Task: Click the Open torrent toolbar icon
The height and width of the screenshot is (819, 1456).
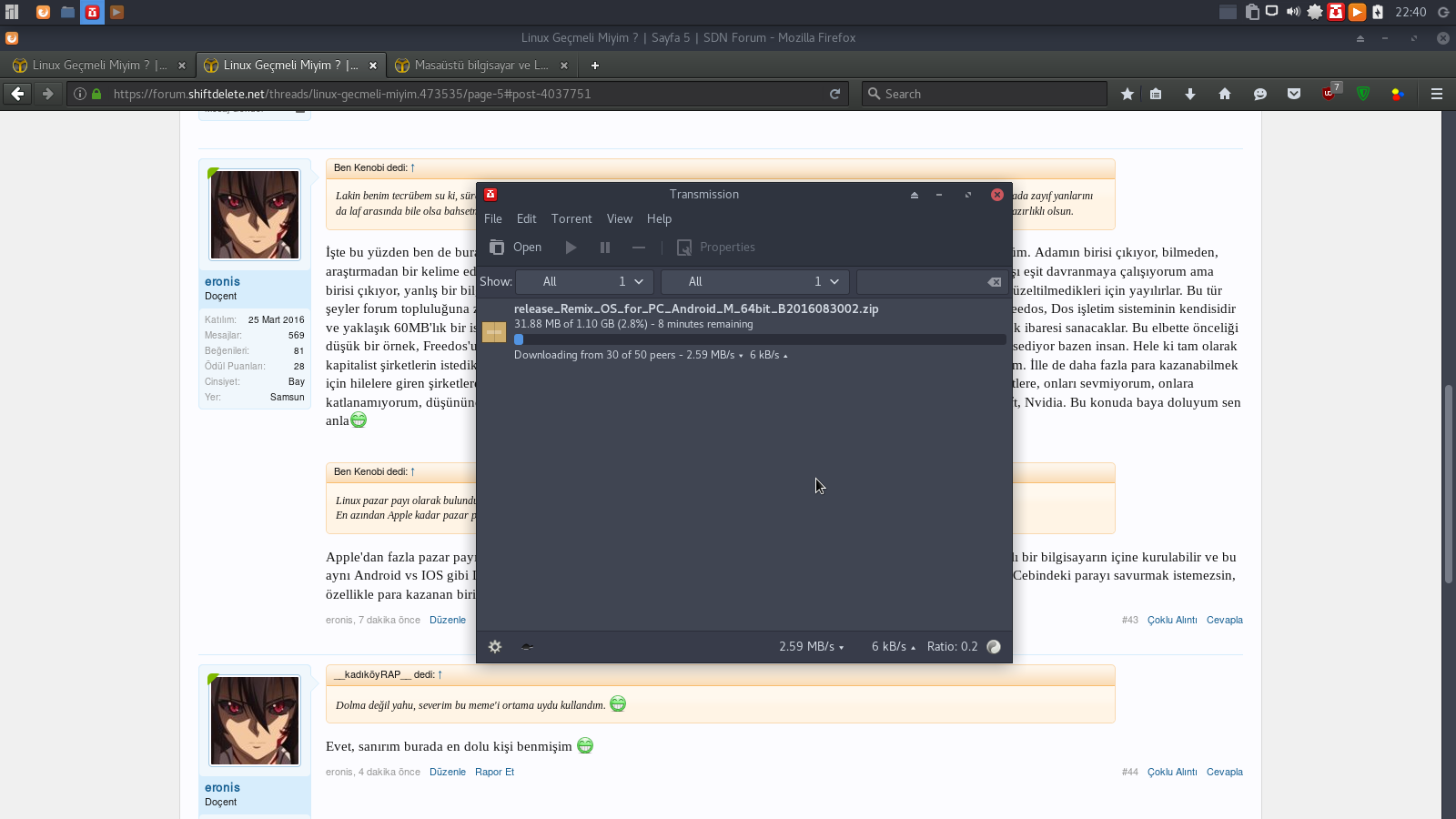Action: [x=497, y=248]
